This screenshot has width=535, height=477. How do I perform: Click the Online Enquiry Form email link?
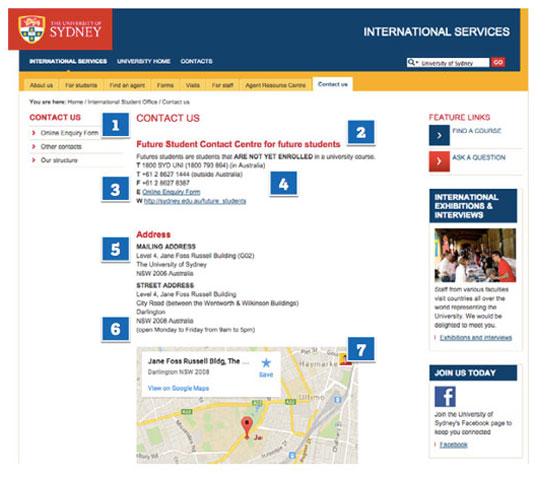(171, 192)
